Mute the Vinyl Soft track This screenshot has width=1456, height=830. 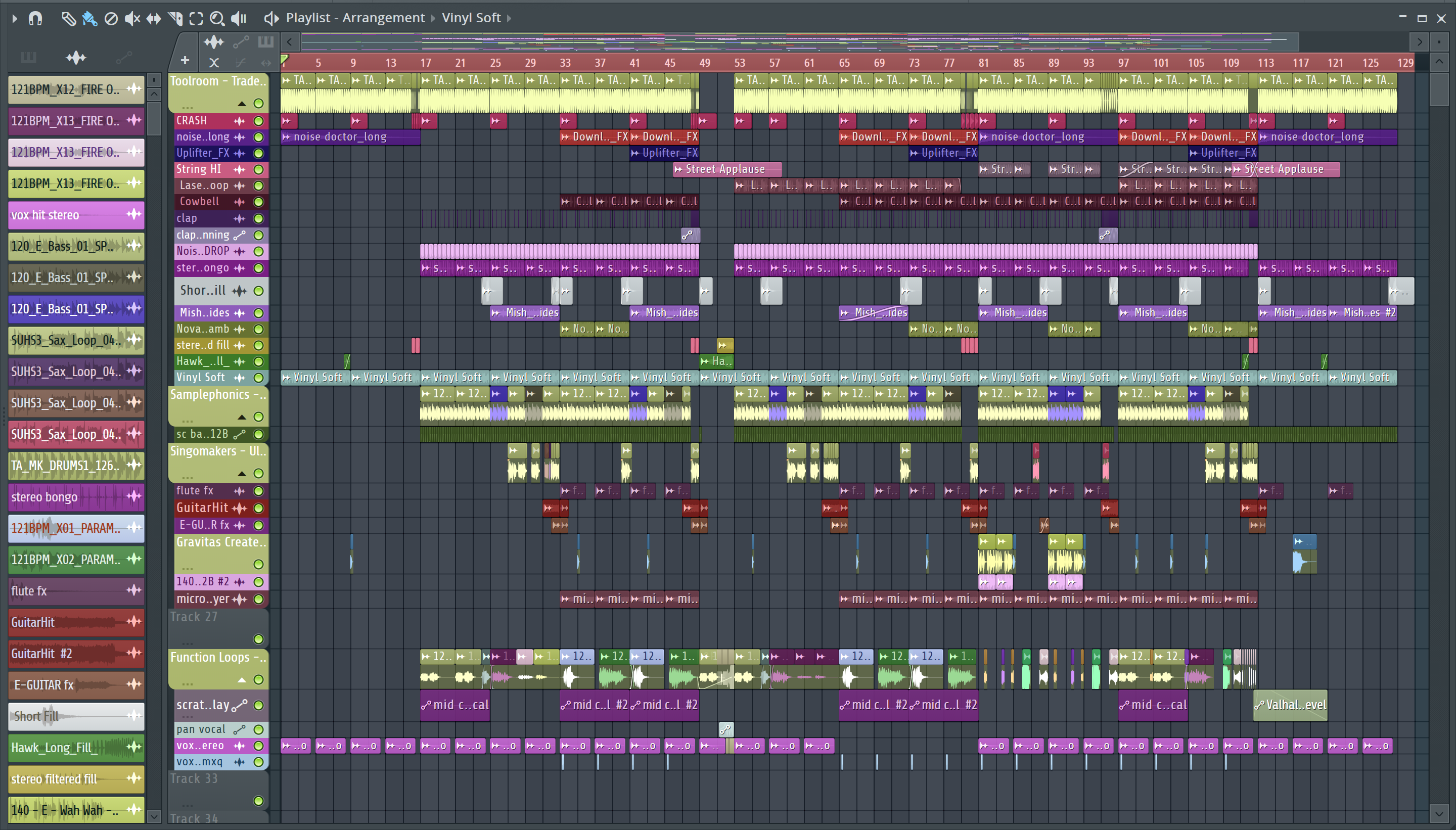(x=258, y=378)
